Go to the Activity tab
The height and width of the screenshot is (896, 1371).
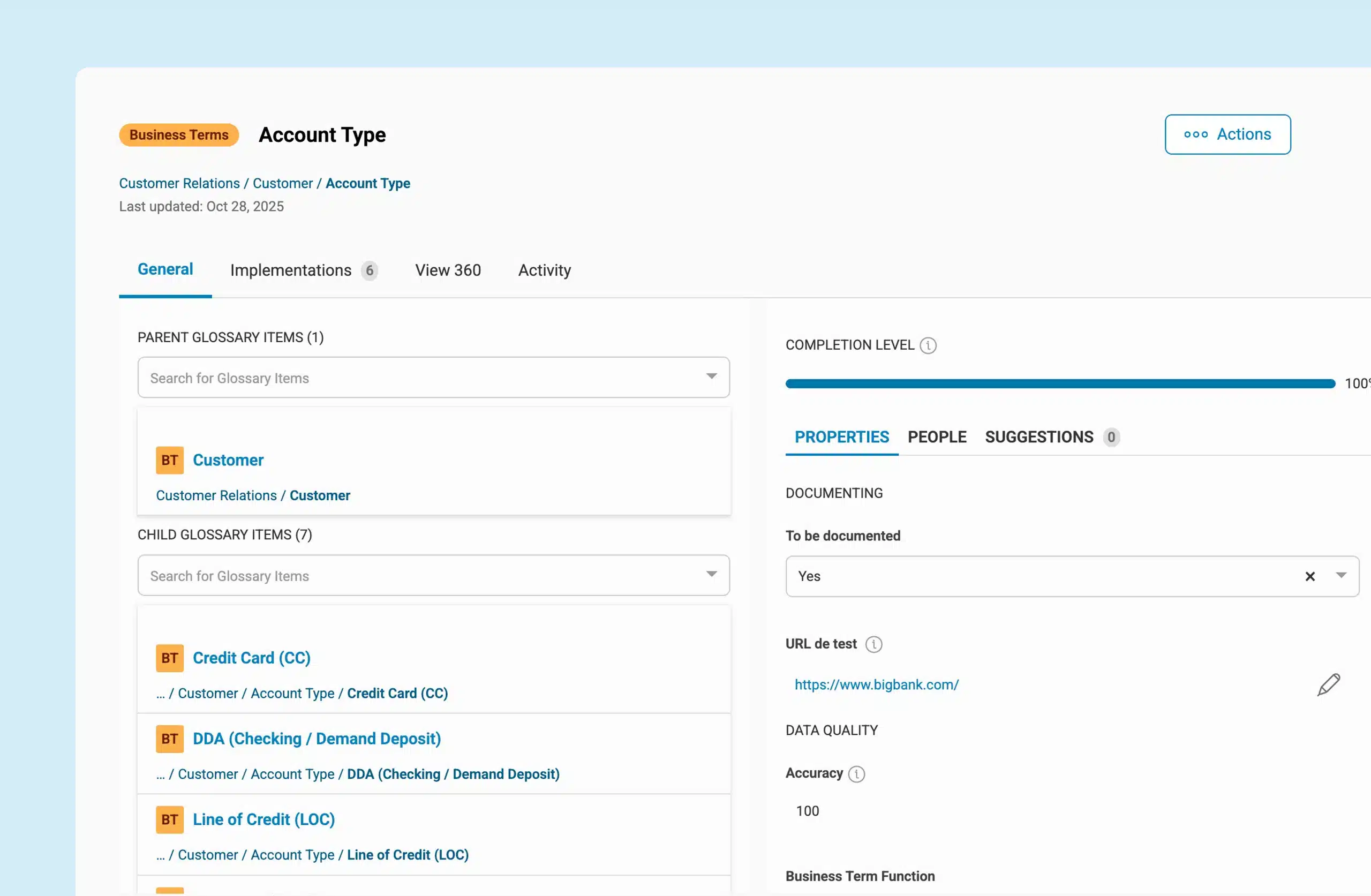(544, 270)
